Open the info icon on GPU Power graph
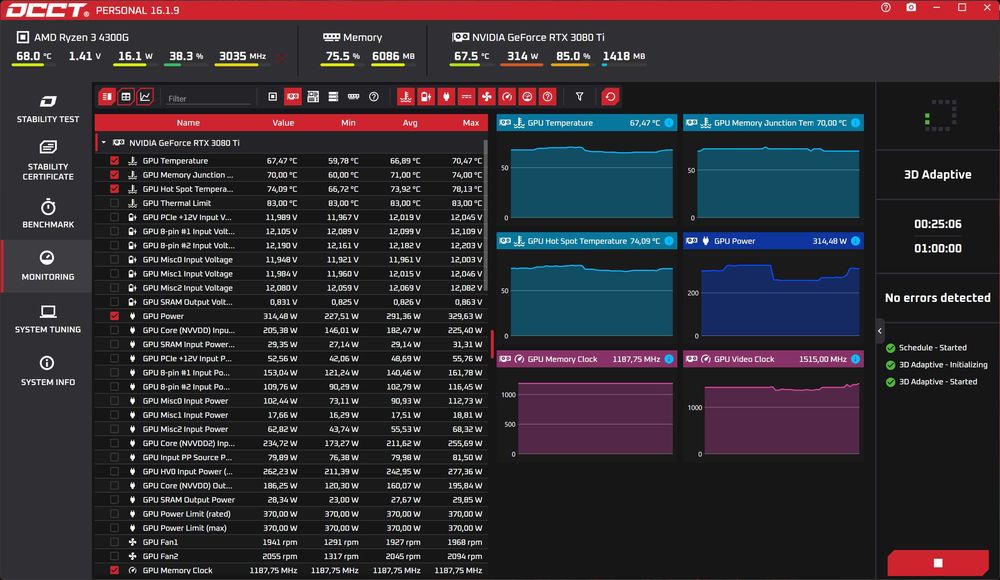1000x580 pixels. pos(855,241)
